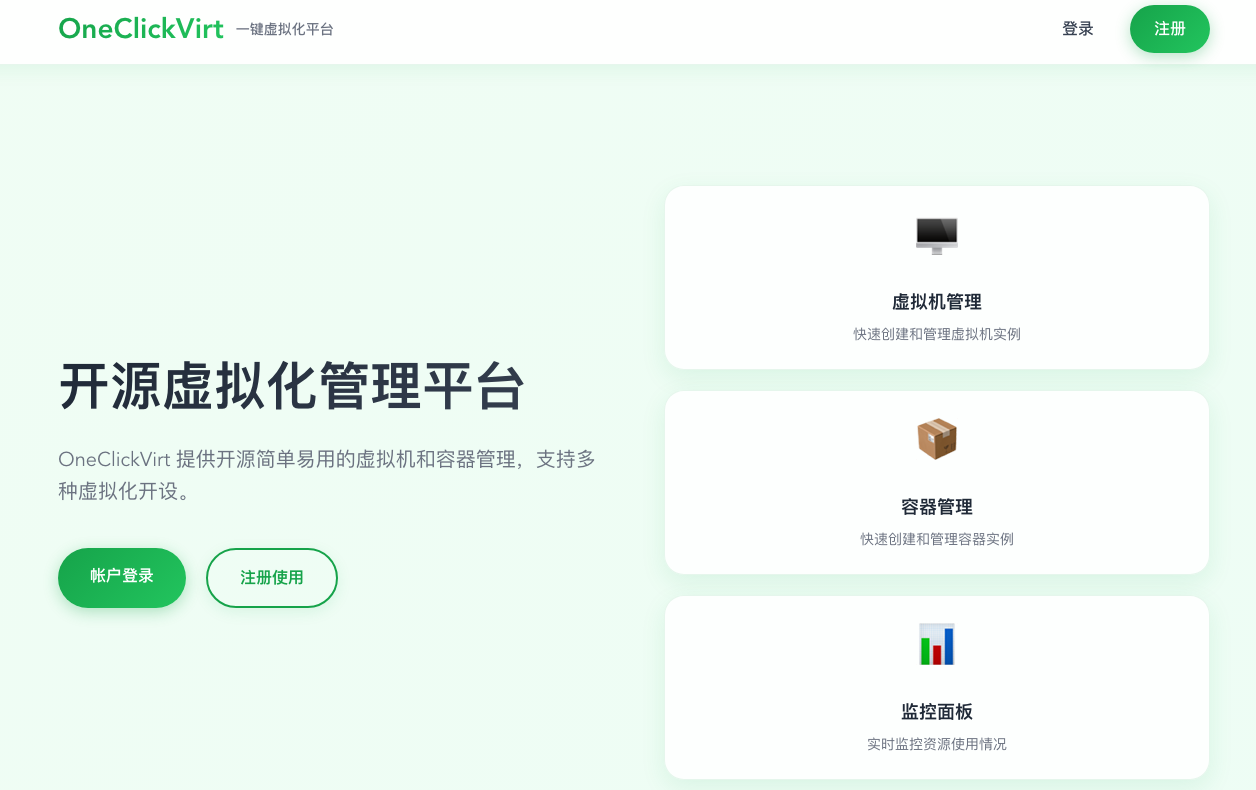Image resolution: width=1256 pixels, height=790 pixels.
Task: Open 登录 in the top navigation
Action: tap(1078, 29)
